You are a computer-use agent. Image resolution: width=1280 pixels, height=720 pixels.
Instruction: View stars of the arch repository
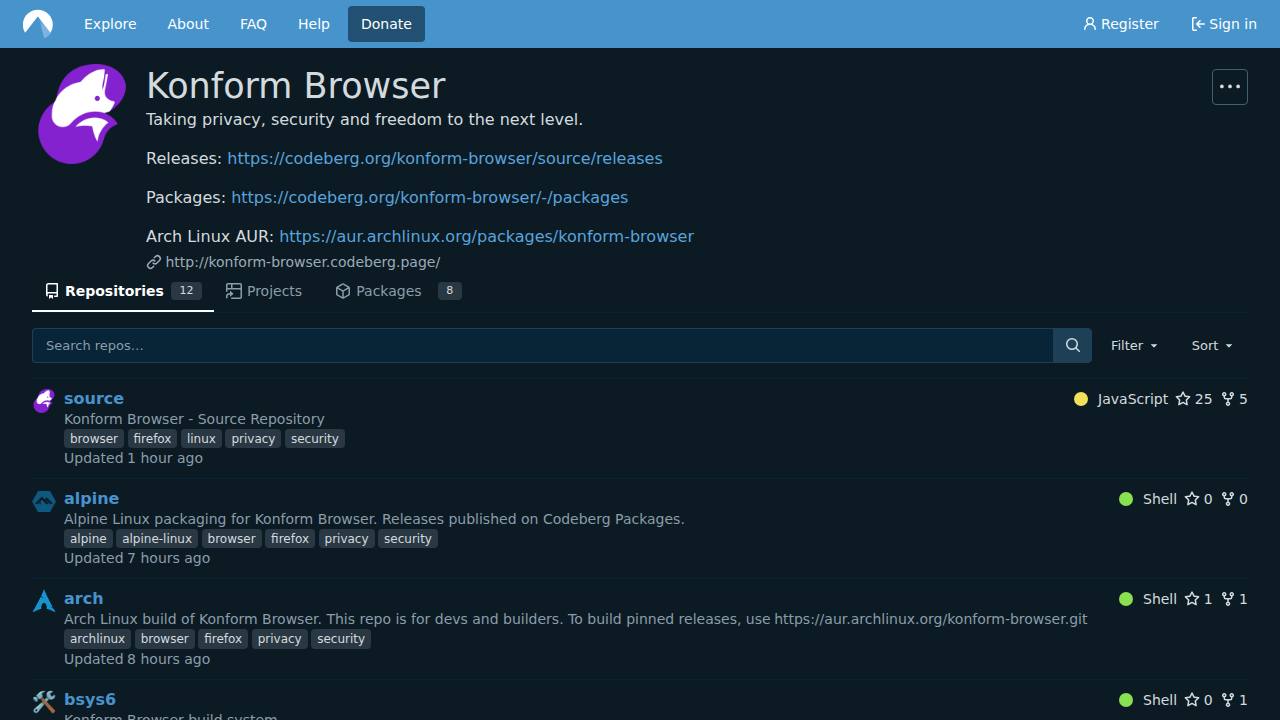point(1198,599)
